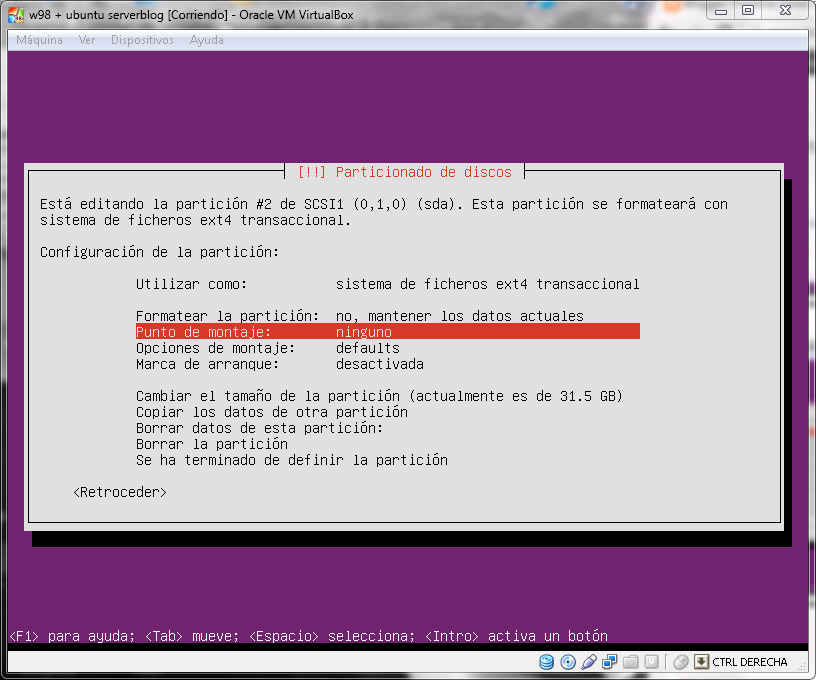This screenshot has height=680, width=816.
Task: Click the shared folders status icon
Action: pyautogui.click(x=631, y=662)
